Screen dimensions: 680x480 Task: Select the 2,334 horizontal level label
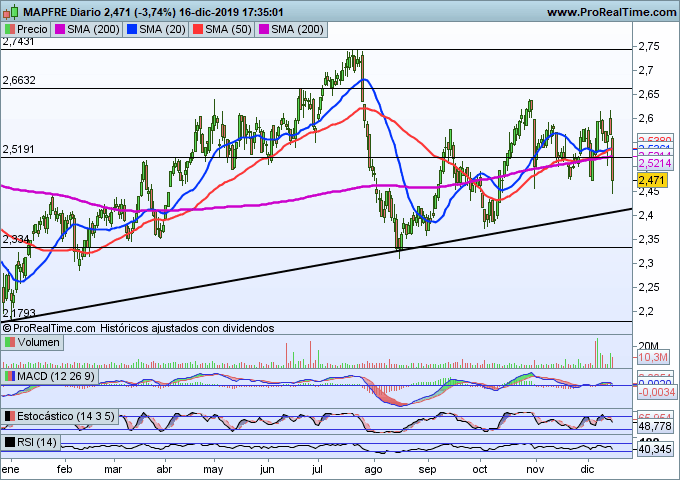point(16,239)
